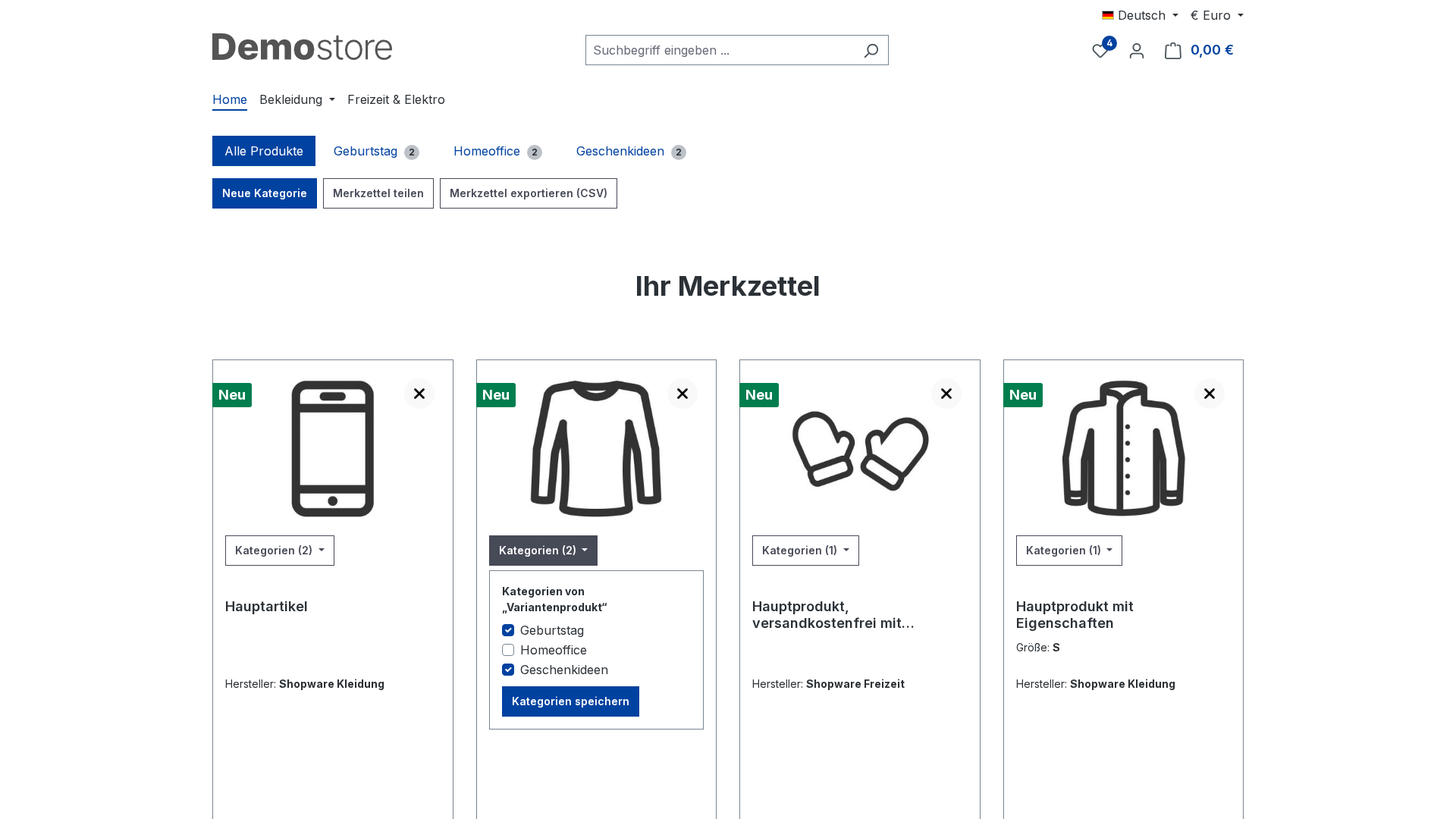Click the sweater product image
The width and height of the screenshot is (1456, 819).
point(596,449)
